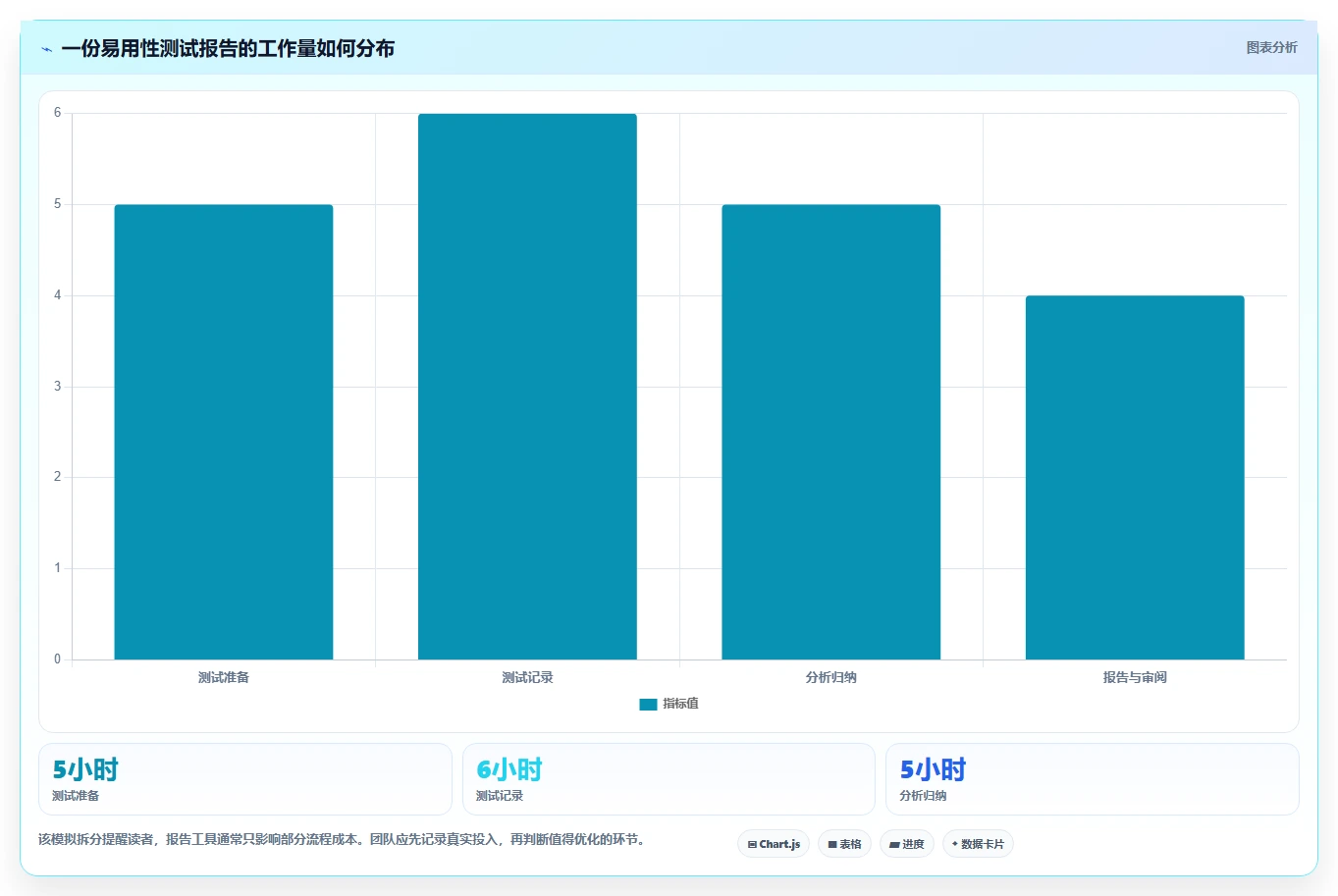This screenshot has width=1338, height=896.
Task: Toggle the 指标值 legend color box
Action: (x=648, y=704)
